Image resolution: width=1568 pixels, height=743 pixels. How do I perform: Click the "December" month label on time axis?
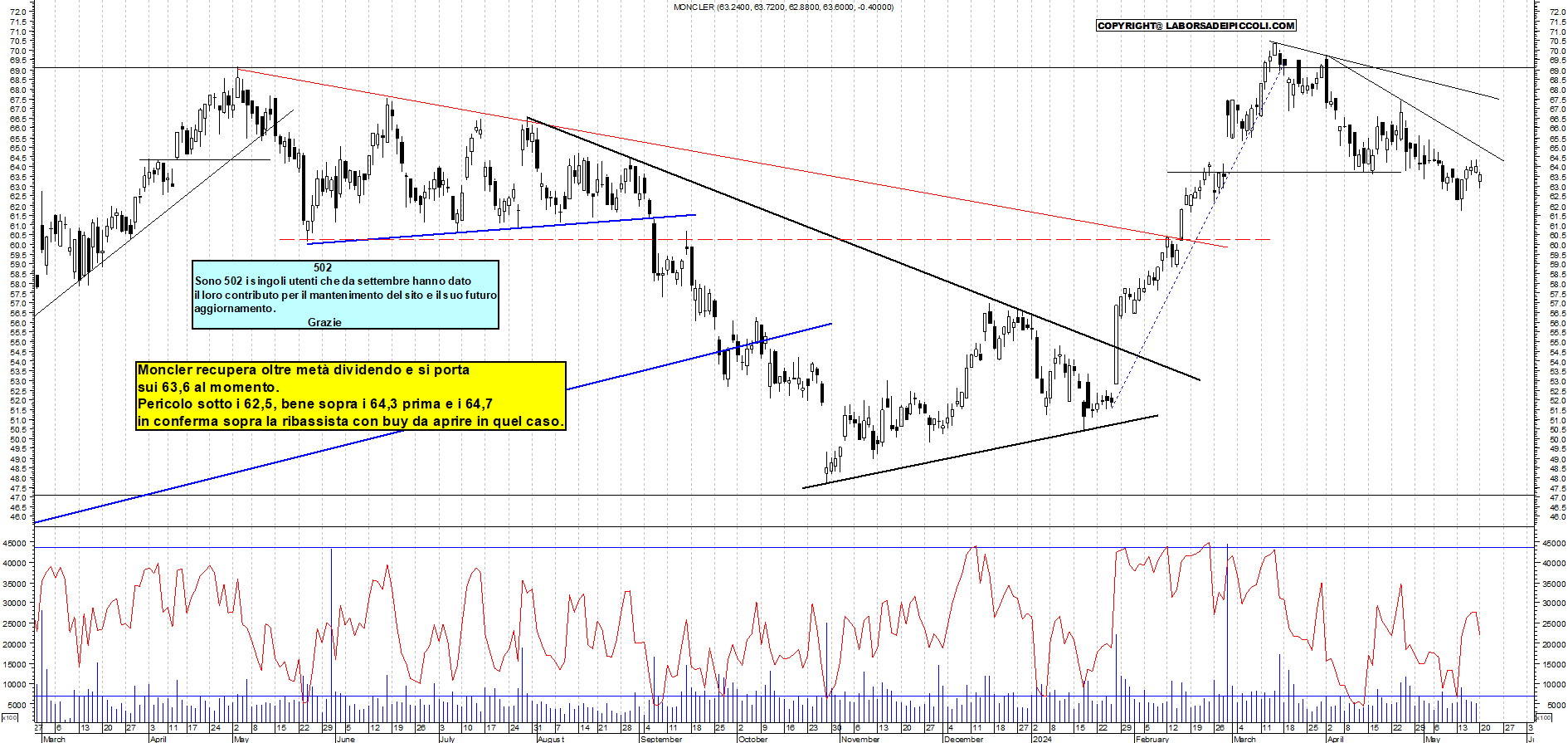click(964, 739)
